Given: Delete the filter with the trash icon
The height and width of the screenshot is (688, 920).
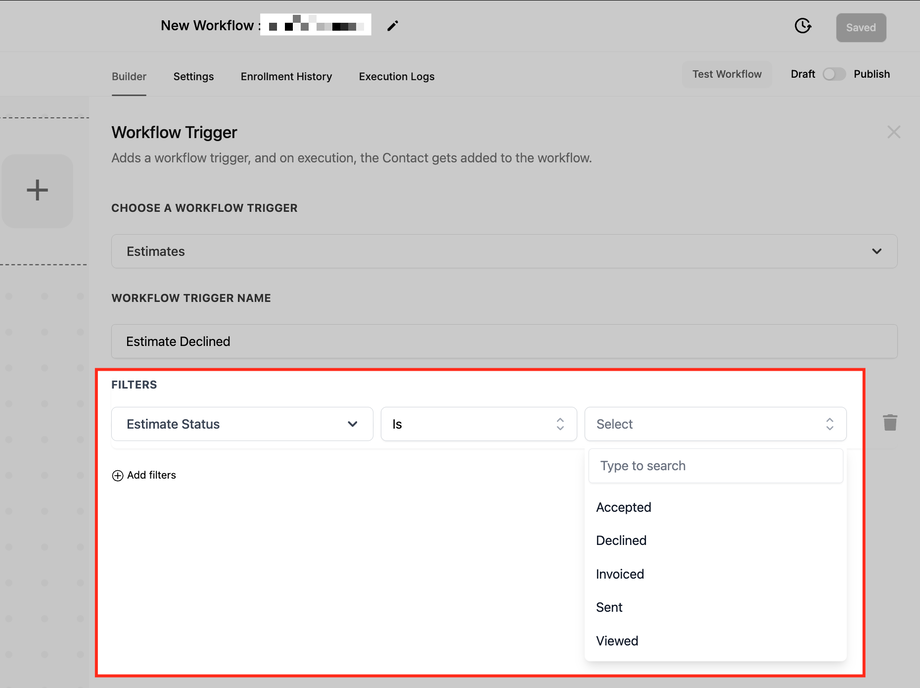Looking at the screenshot, I should point(890,422).
